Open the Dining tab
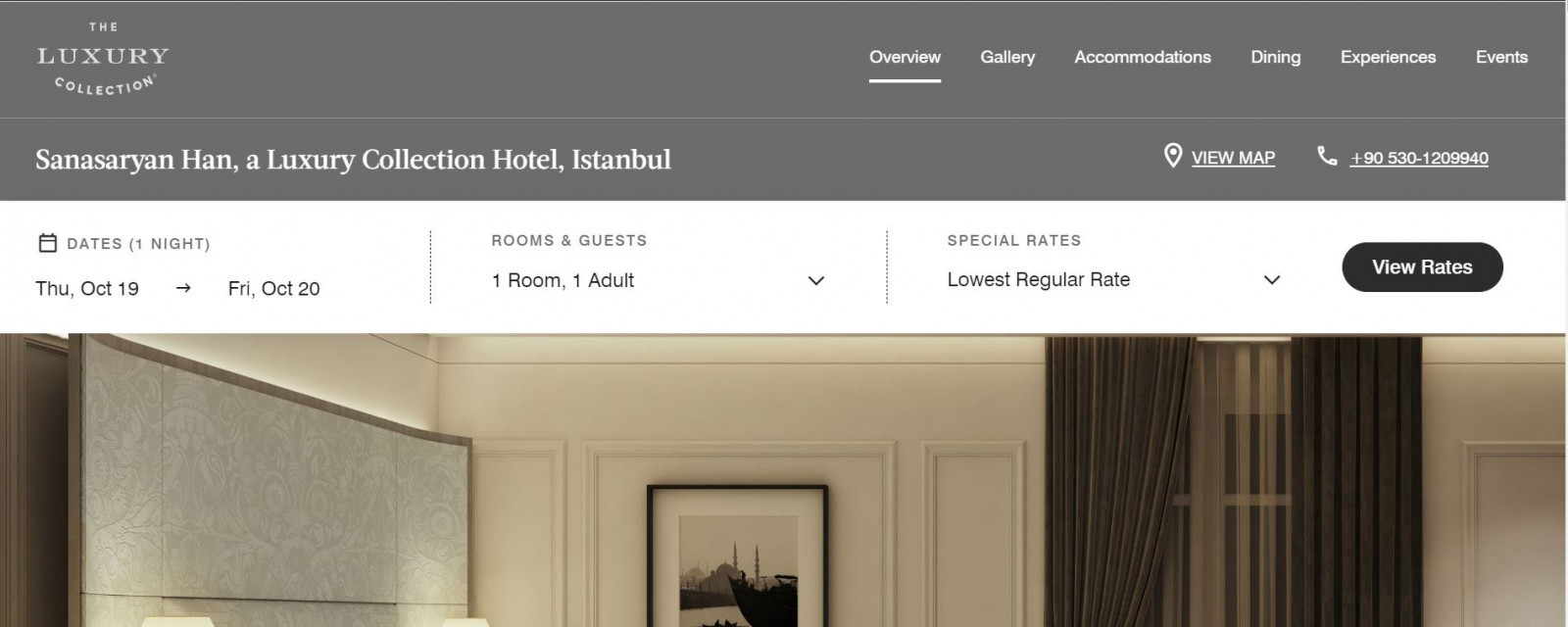The image size is (1568, 627). pos(1276,57)
